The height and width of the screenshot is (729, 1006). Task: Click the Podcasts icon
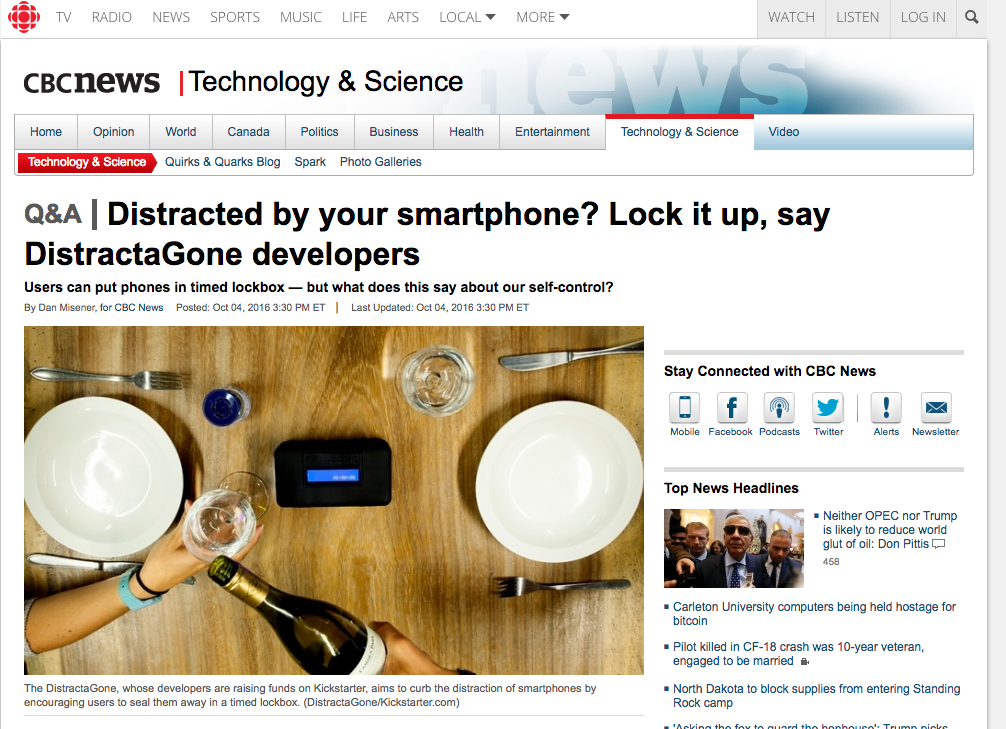pyautogui.click(x=779, y=407)
